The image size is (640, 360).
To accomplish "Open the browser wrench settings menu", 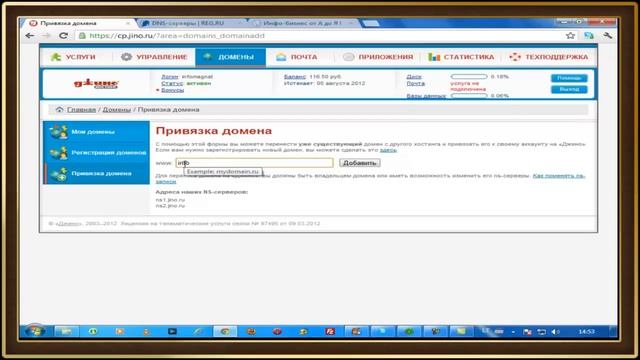I will click(x=607, y=36).
